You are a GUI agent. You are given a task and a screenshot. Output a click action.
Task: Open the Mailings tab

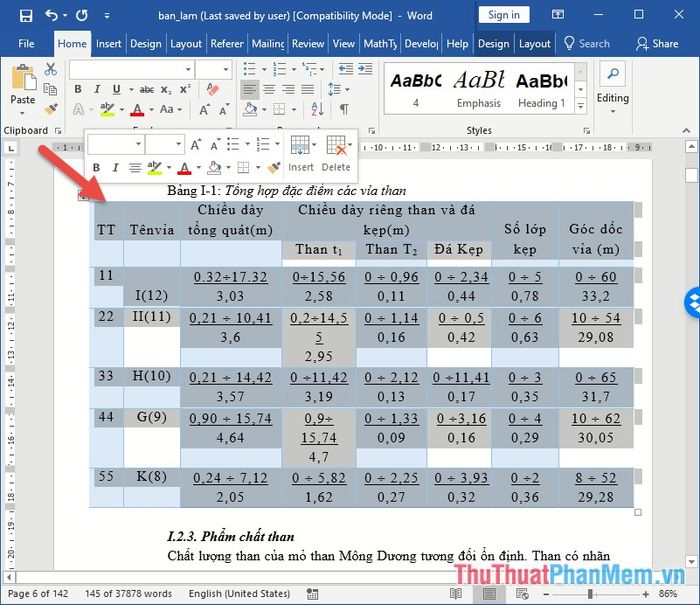click(268, 44)
